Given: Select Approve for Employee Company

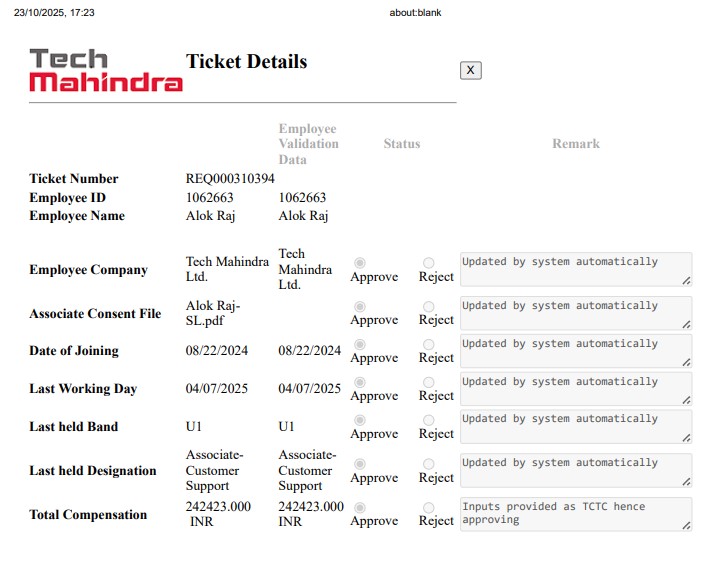Looking at the screenshot, I should [360, 264].
